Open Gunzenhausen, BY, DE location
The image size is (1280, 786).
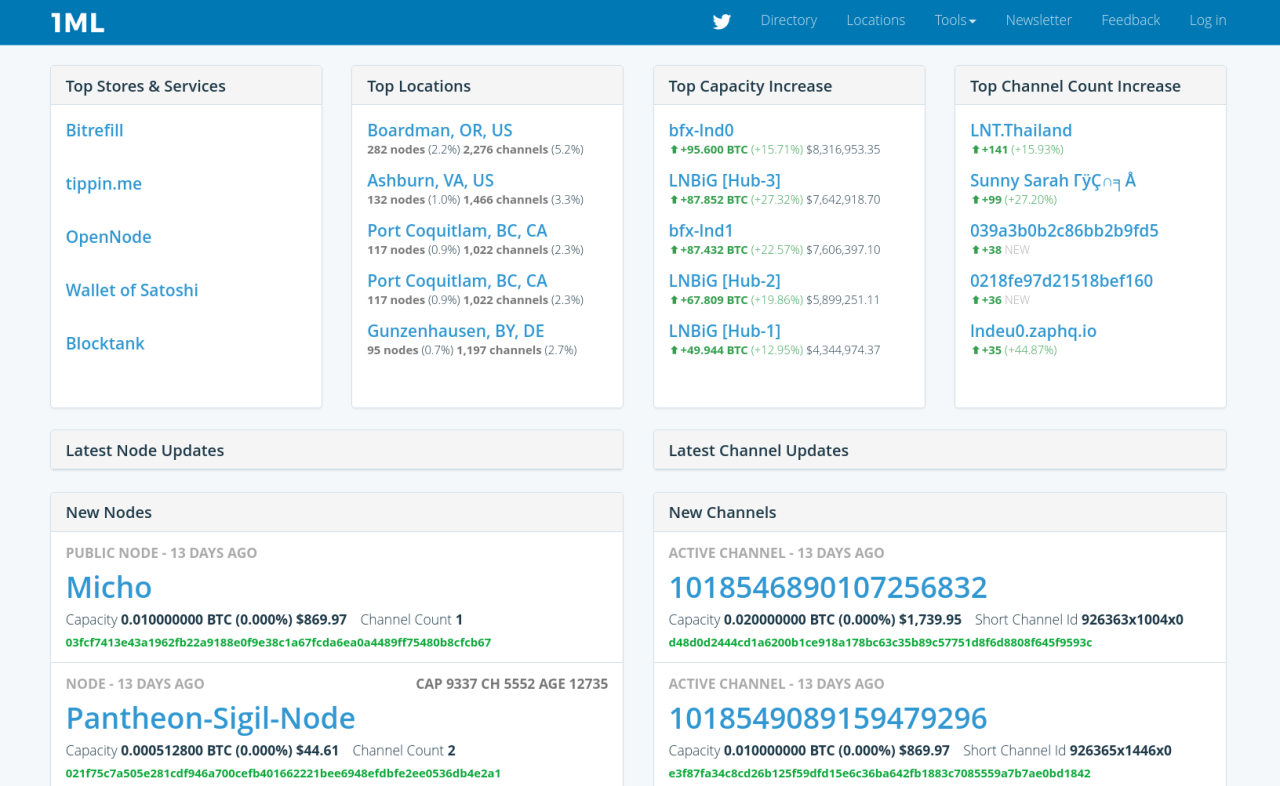coord(455,331)
